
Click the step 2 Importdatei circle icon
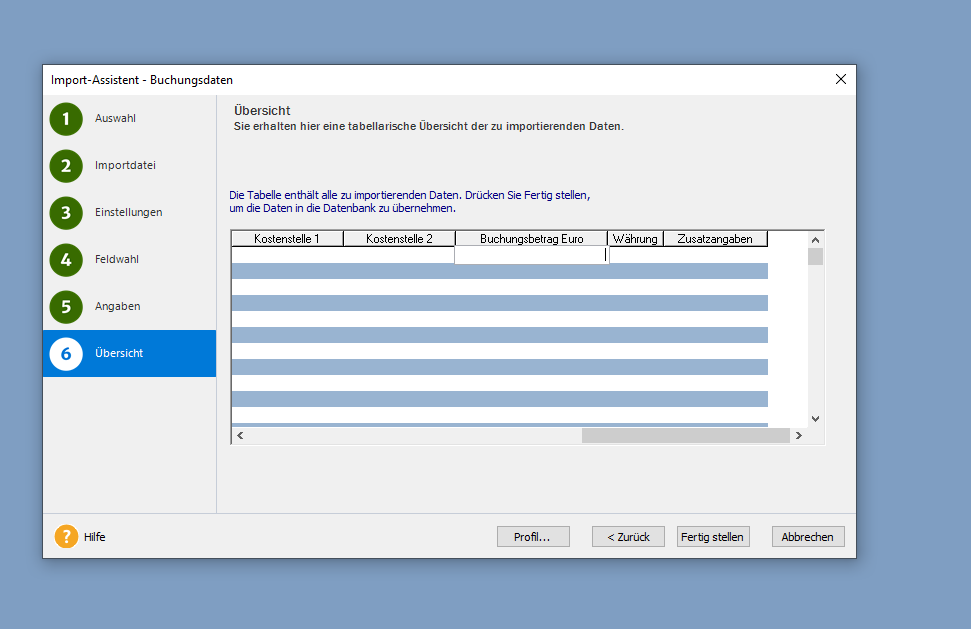point(66,166)
